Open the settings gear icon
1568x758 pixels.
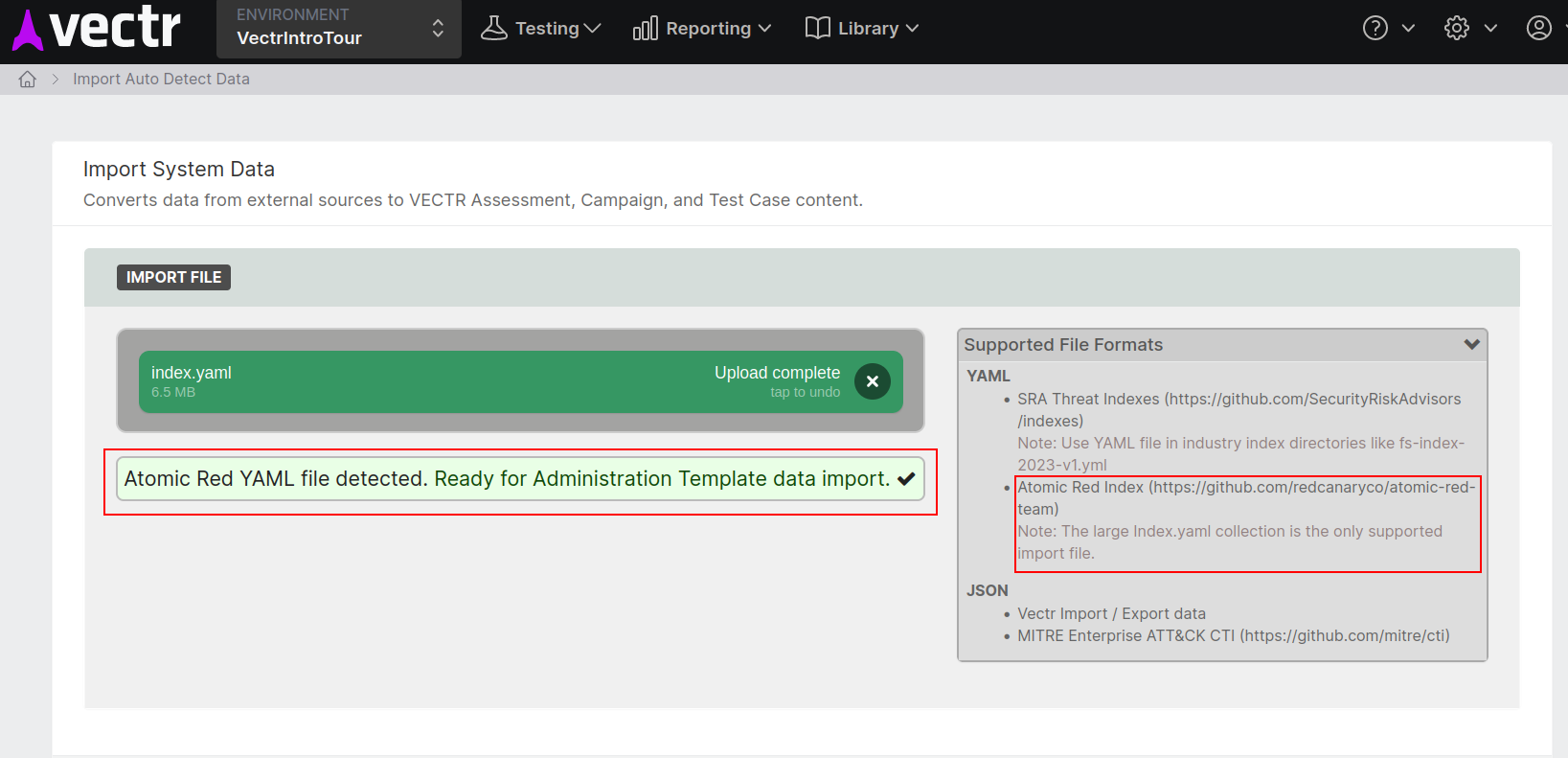[1456, 29]
